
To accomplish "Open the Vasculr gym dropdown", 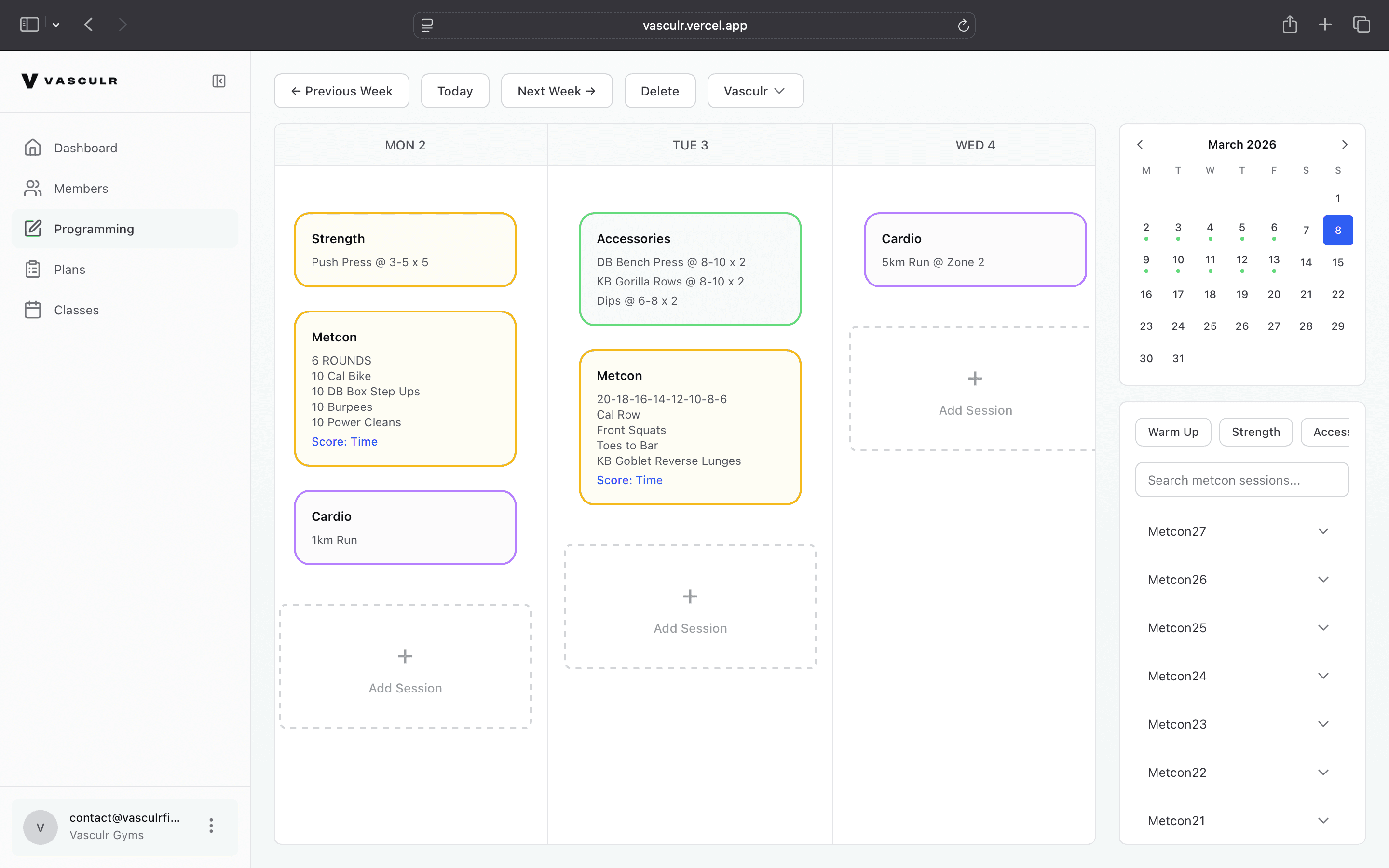I will pyautogui.click(x=755, y=91).
